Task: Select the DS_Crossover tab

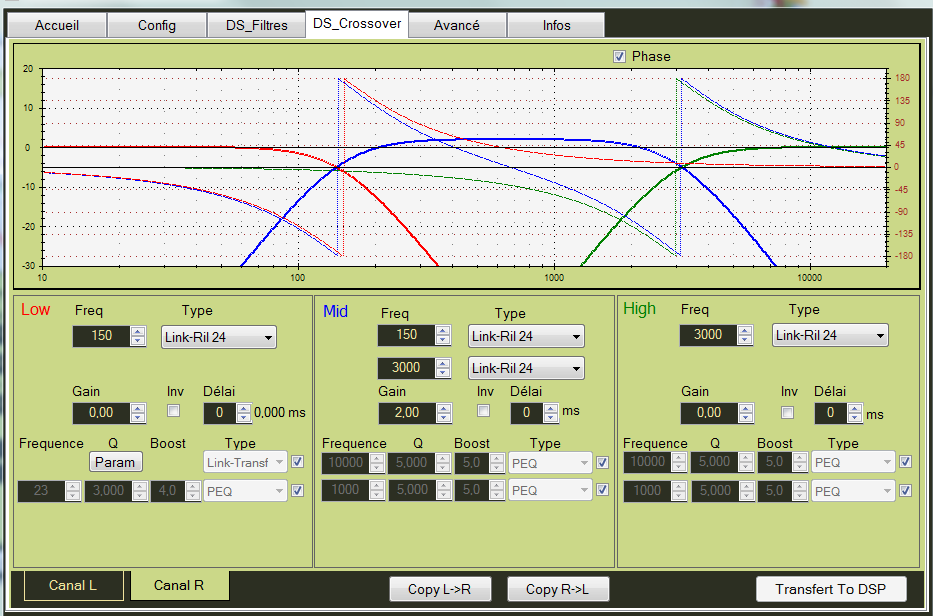Action: click(x=357, y=24)
